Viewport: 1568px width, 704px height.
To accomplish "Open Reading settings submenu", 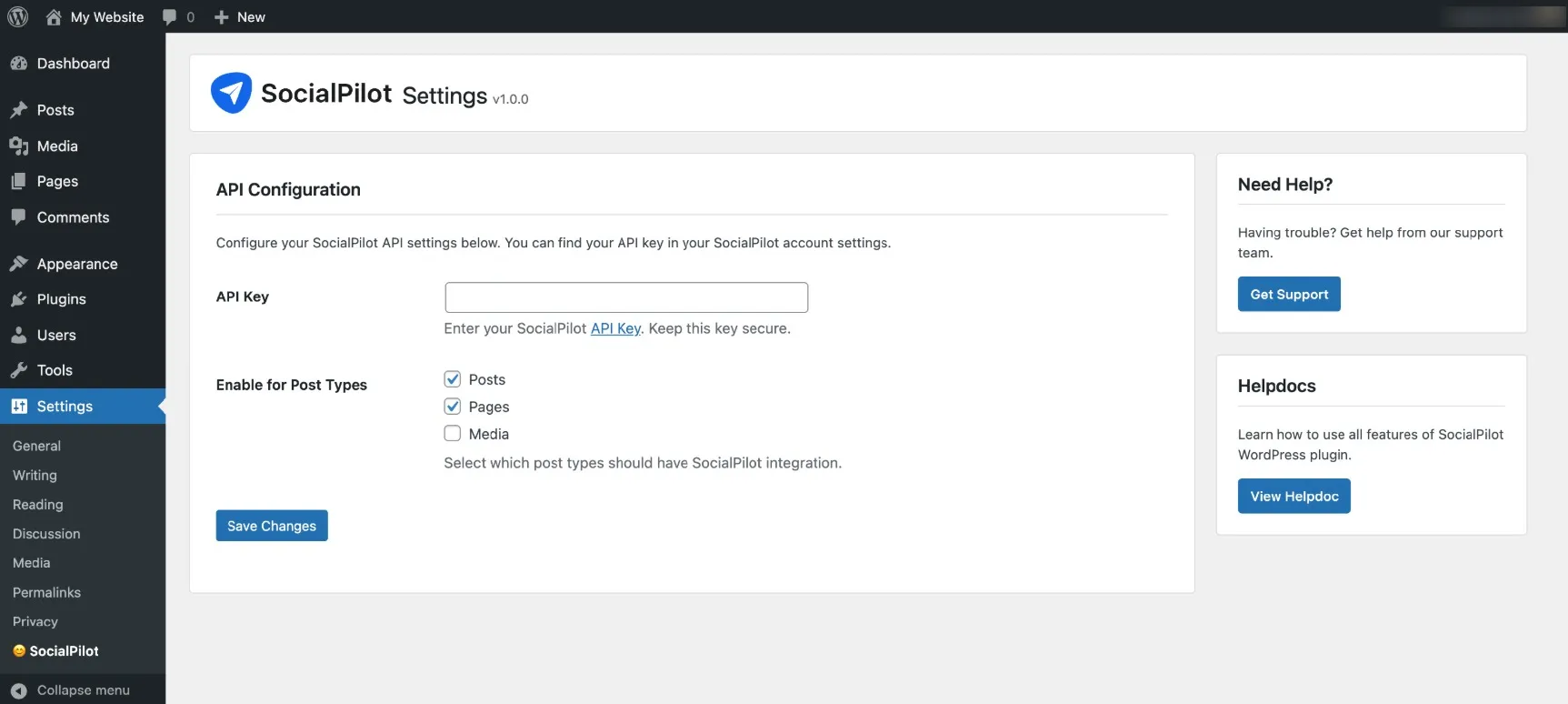I will (x=38, y=505).
